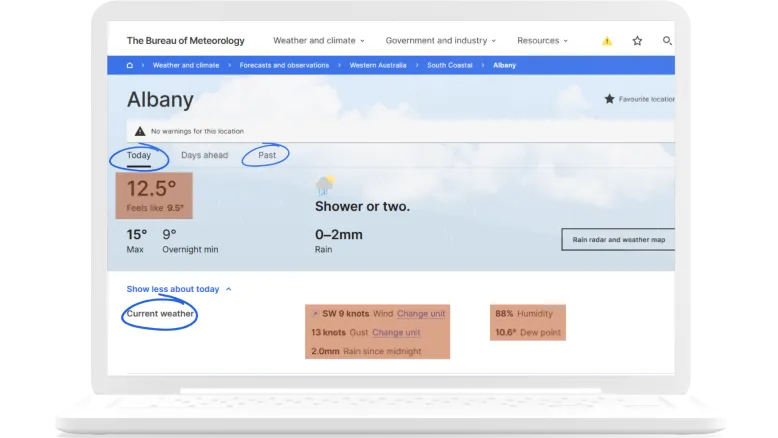Screen dimensions: 778x438
Task: Click the Current weather heading
Action: (160, 313)
